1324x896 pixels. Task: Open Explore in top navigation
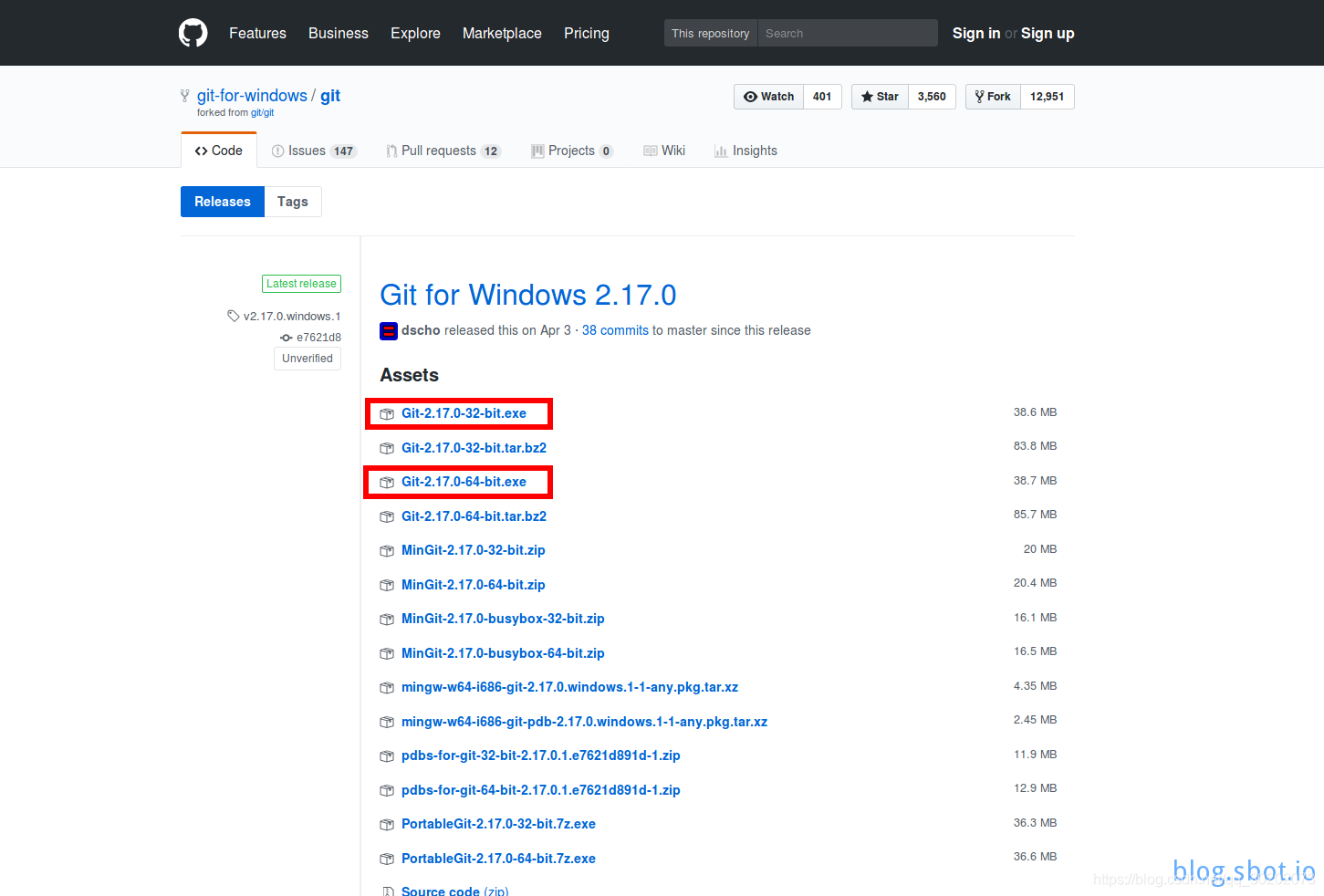[415, 33]
